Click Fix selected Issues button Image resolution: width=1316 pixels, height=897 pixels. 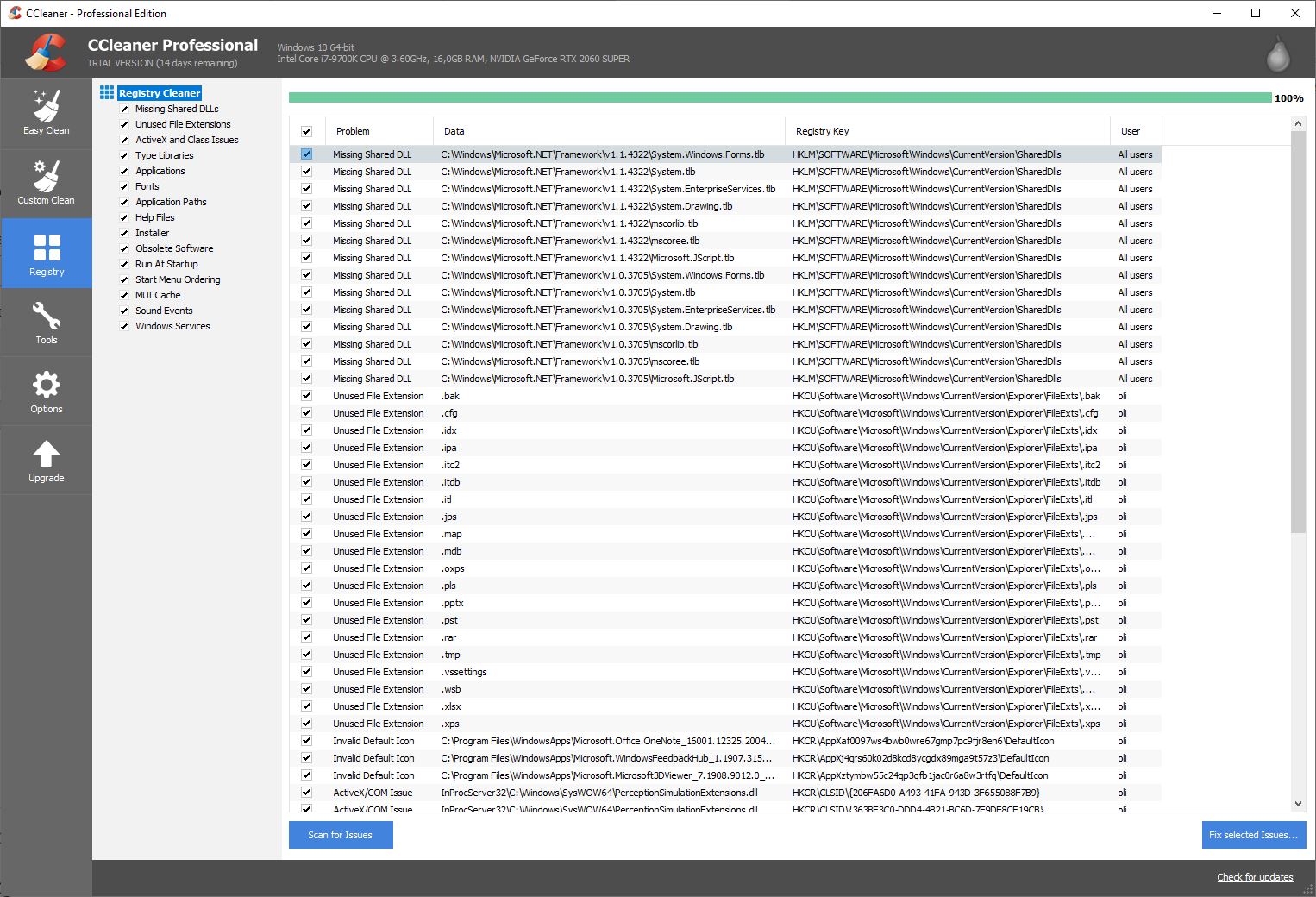click(1254, 835)
